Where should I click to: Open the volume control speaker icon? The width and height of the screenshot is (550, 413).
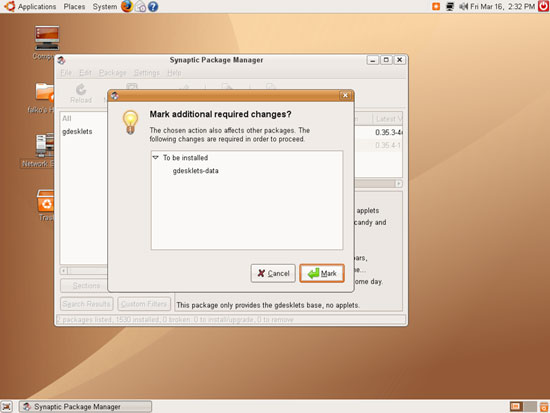464,6
